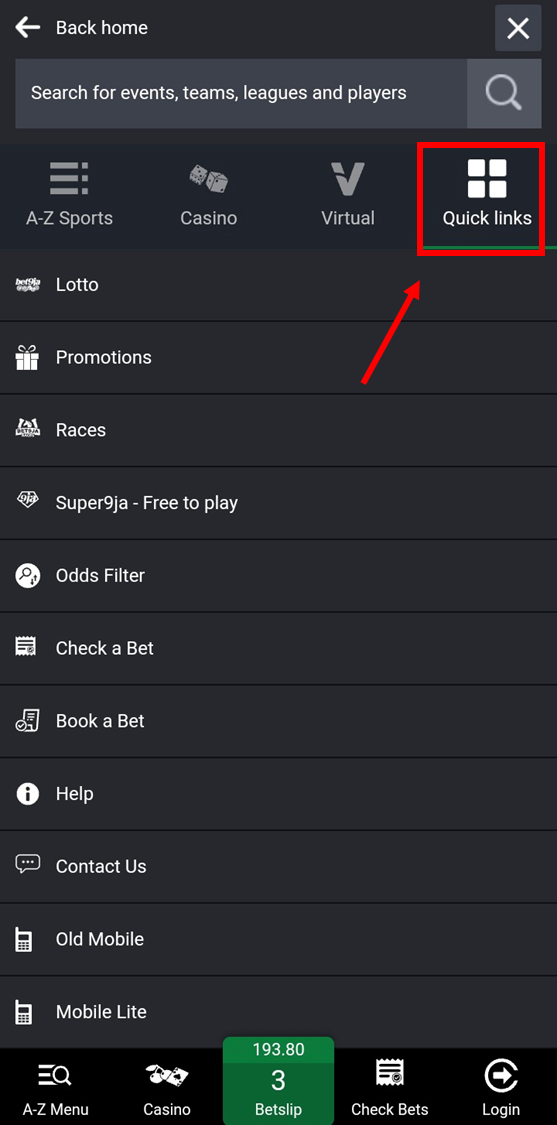Tap the chat bubble icon for Contact Us

(27, 865)
